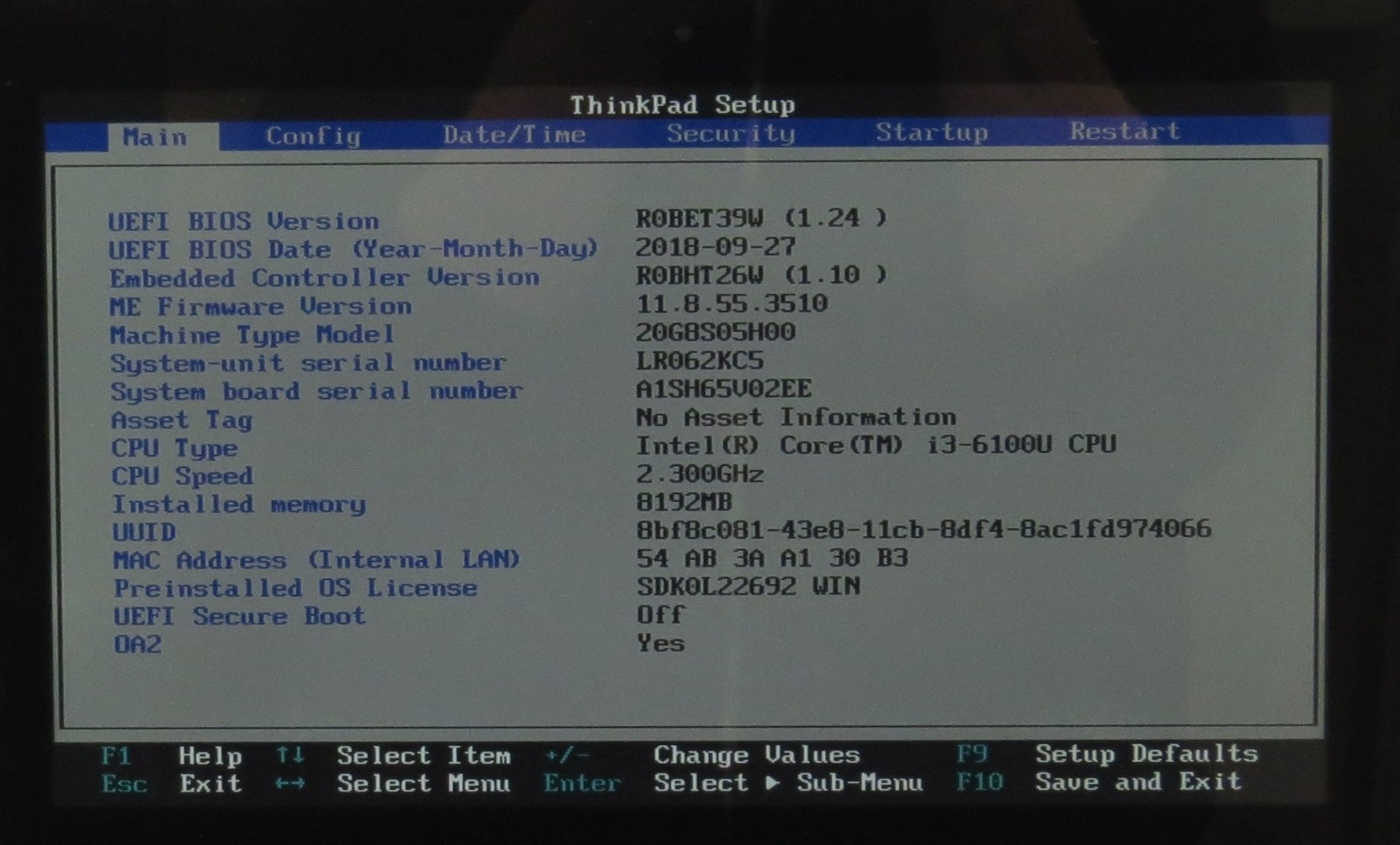
Task: Click board serial A1SH65V02EE
Action: (x=724, y=389)
